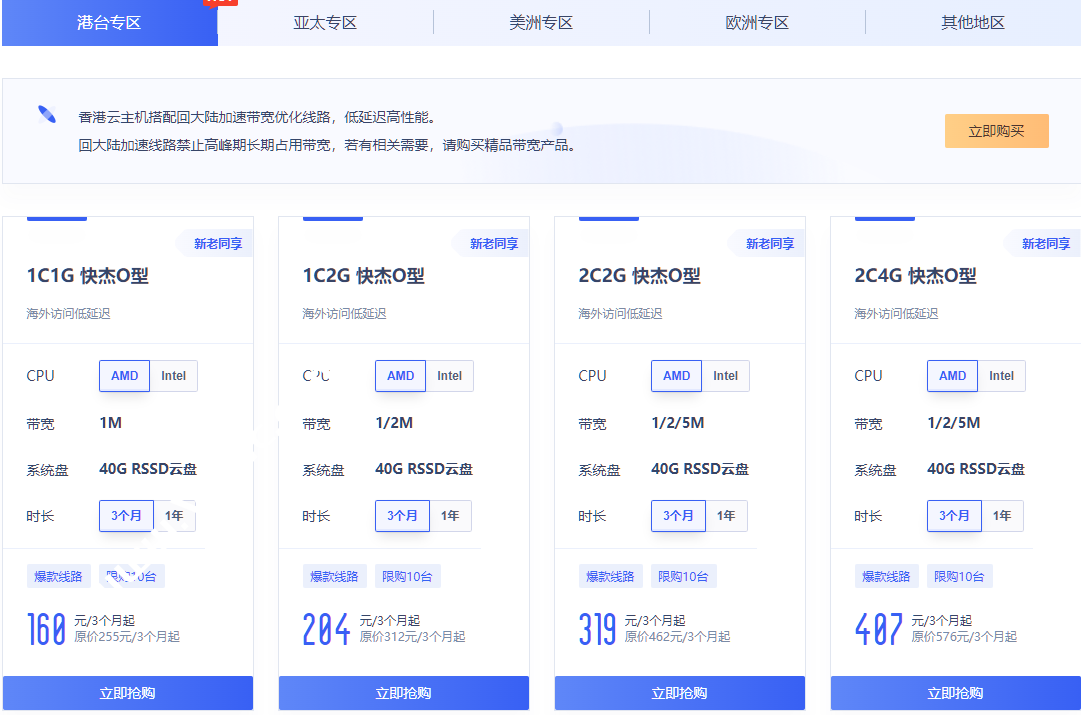Switch to the 亚太专区 tab
The width and height of the screenshot is (1081, 715).
(x=325, y=22)
